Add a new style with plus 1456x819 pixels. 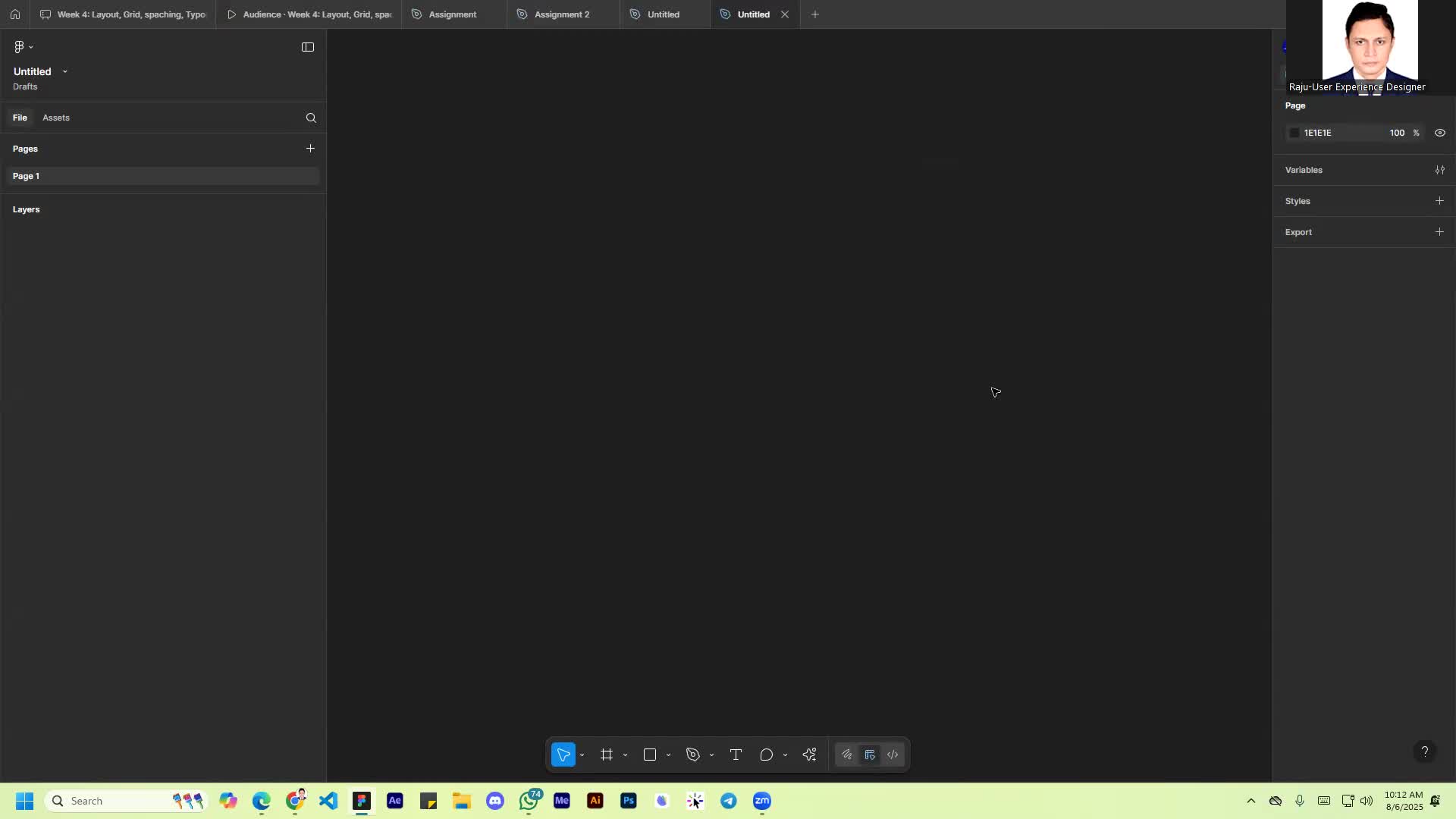(x=1439, y=201)
